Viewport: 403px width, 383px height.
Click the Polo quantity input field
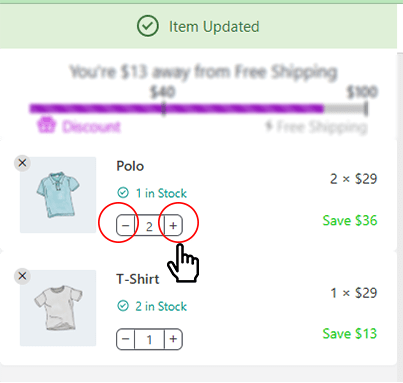(x=149, y=226)
